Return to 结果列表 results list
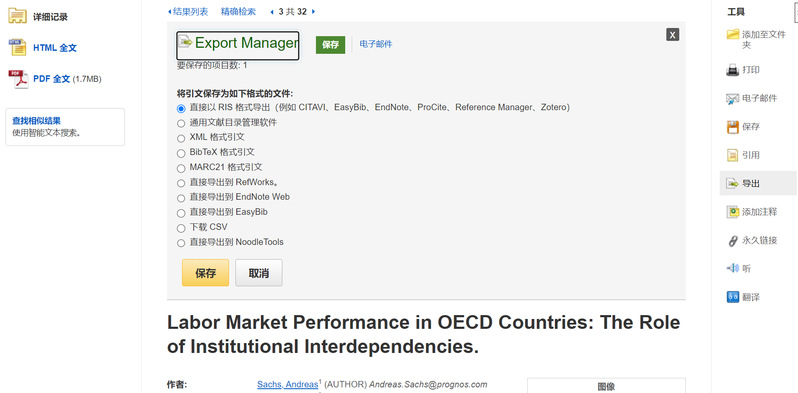798x393 pixels. (188, 12)
